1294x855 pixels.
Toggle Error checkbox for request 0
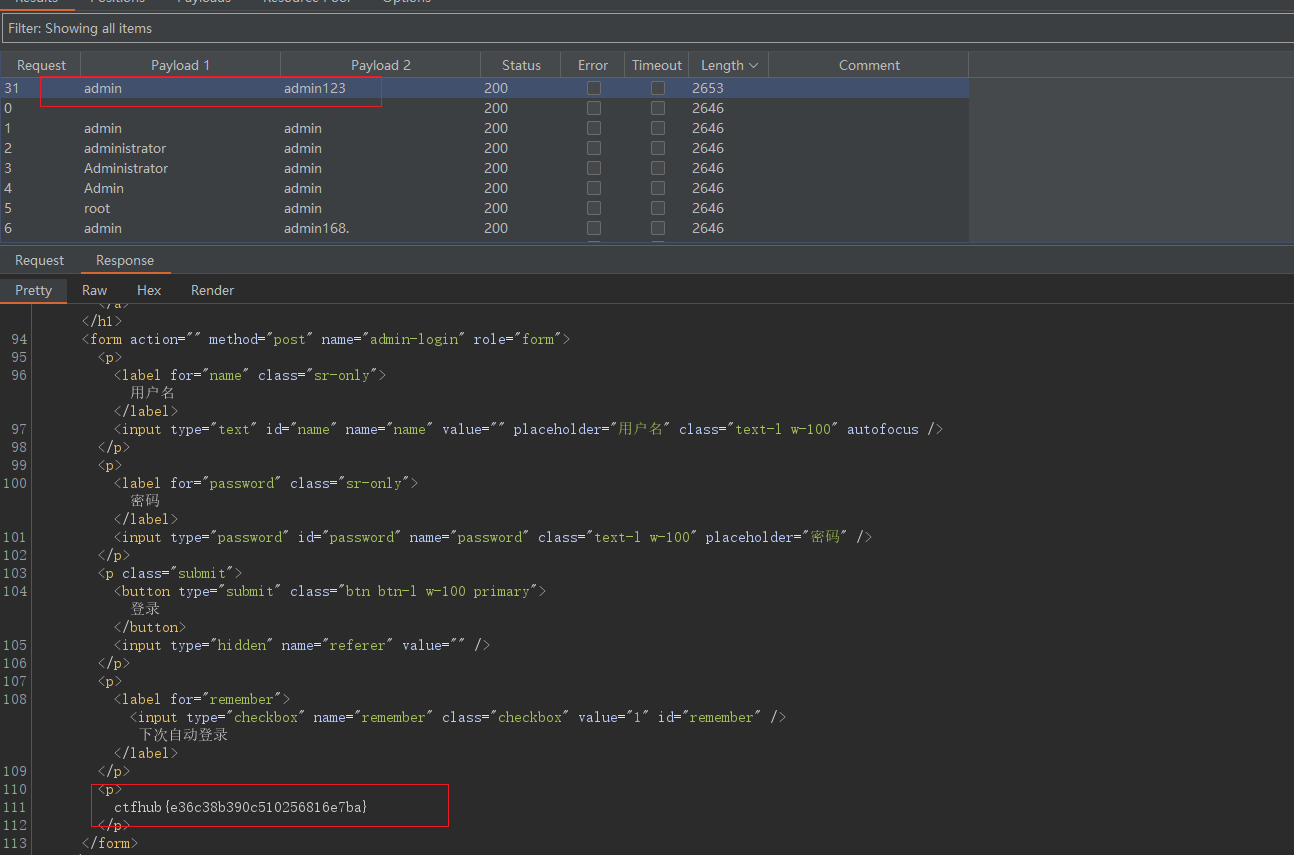click(x=594, y=108)
